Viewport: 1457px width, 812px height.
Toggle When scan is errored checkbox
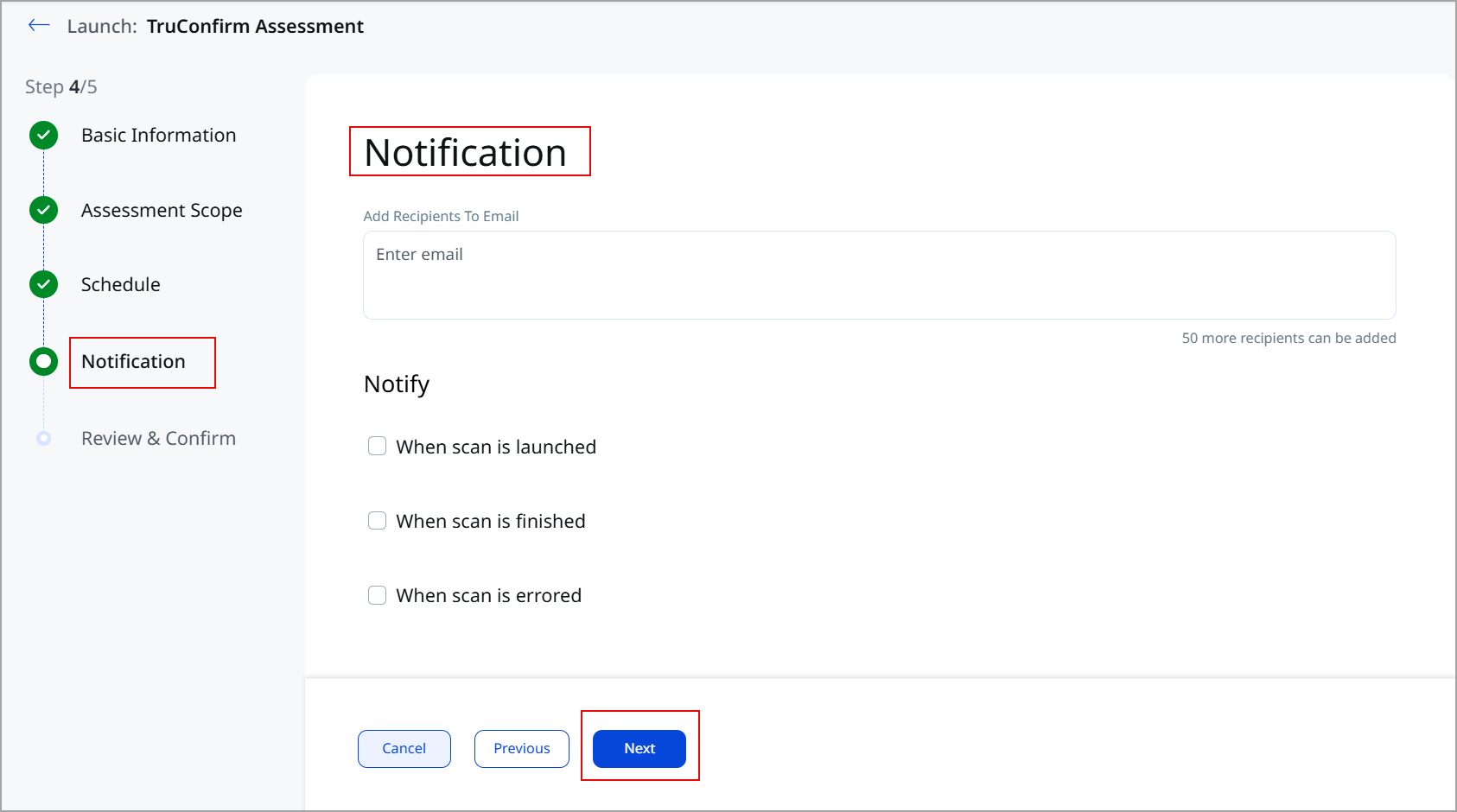[377, 595]
